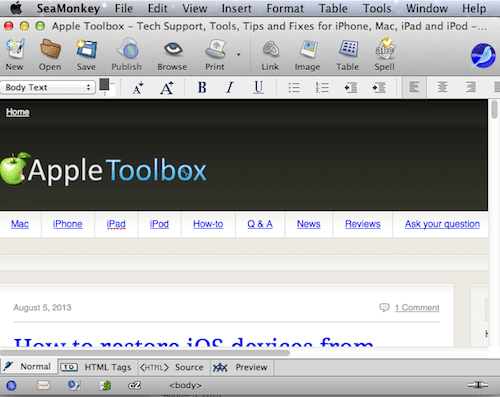Screen dimensions: 500x397
Task: Follow the iPod navigation link
Action: (159, 224)
